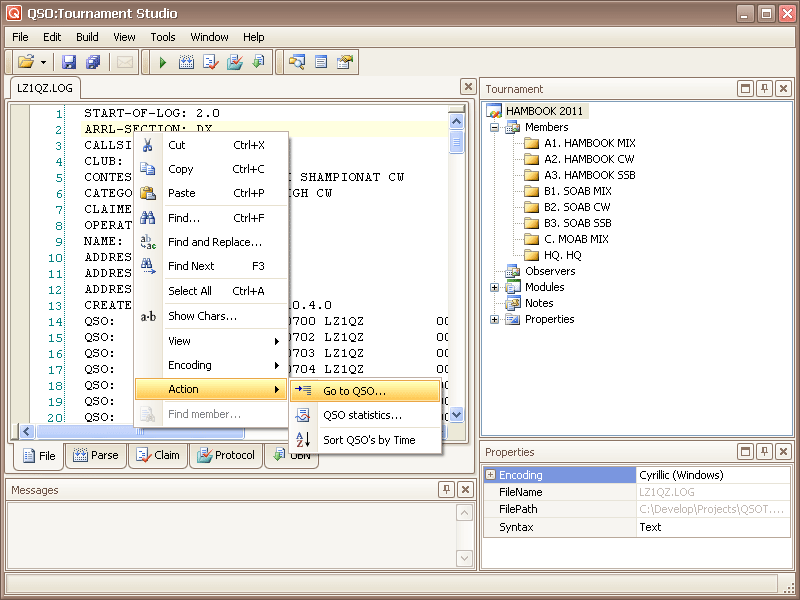Click the Save icon in toolbar
The height and width of the screenshot is (600, 800).
[69, 62]
